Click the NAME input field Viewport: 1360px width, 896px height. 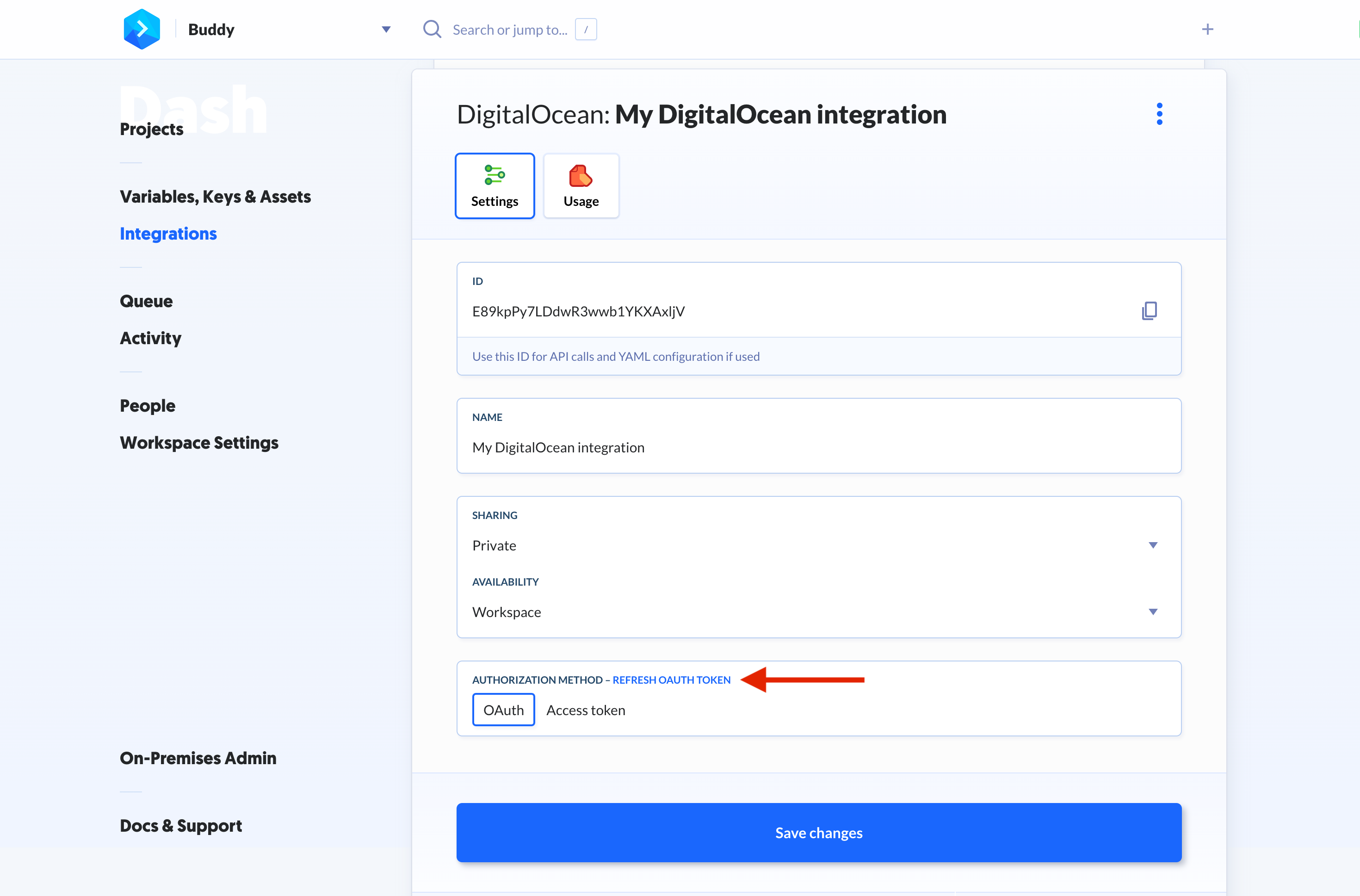[x=819, y=446]
